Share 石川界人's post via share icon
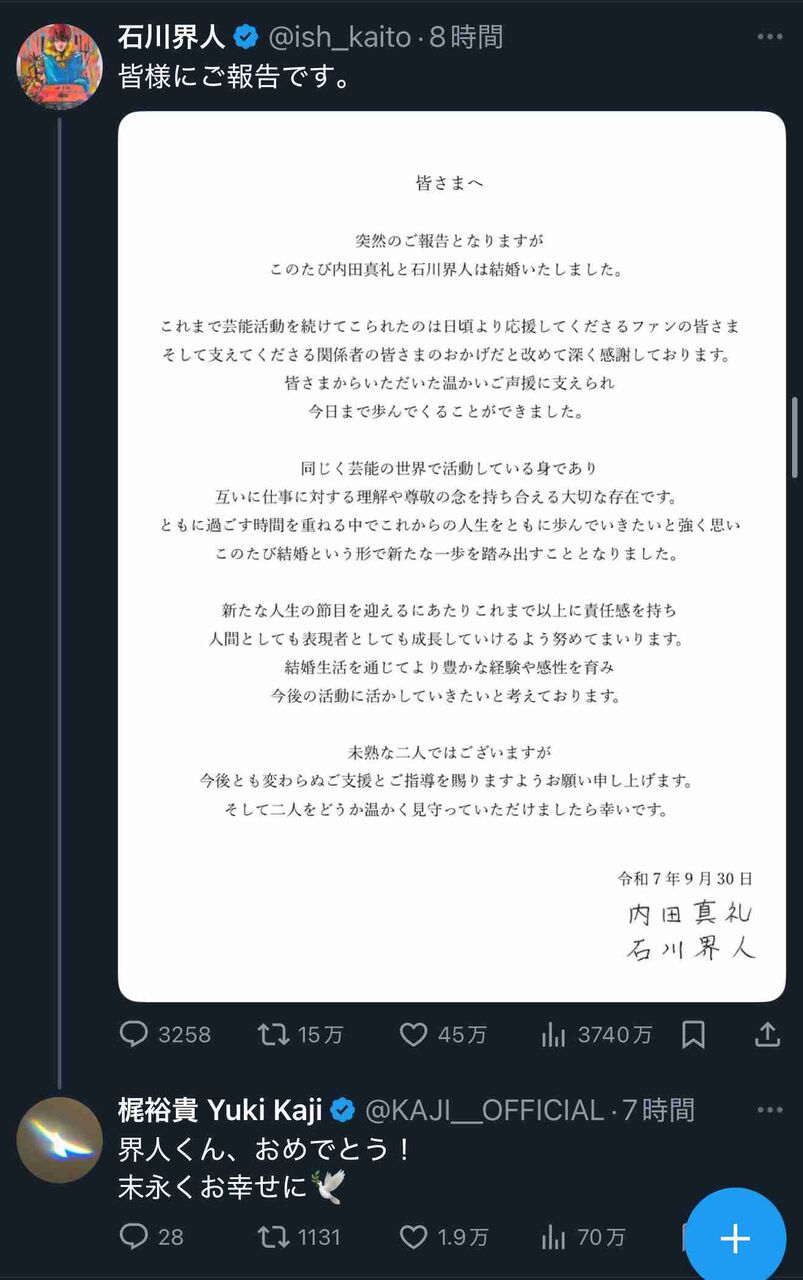Screen dimensions: 803x1280 767,1034
